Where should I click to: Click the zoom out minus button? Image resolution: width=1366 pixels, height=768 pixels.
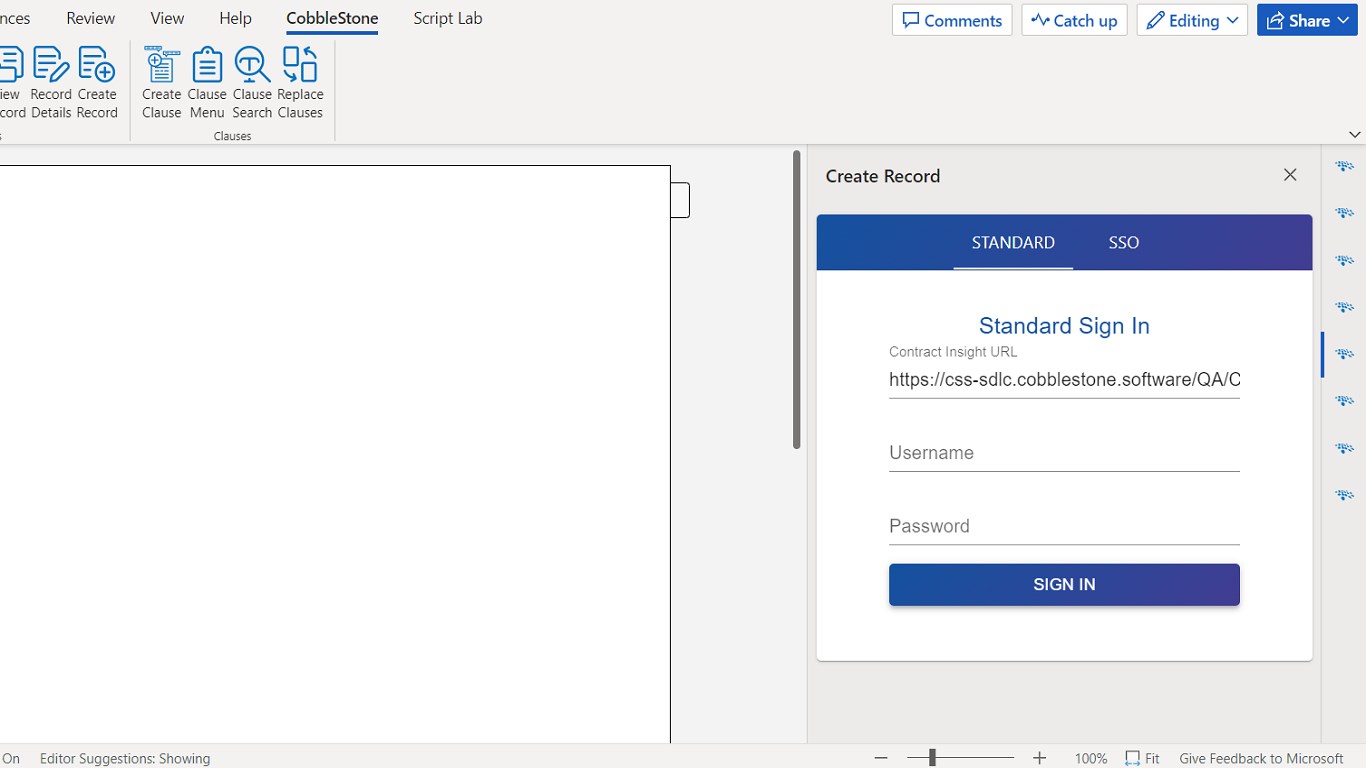(881, 758)
